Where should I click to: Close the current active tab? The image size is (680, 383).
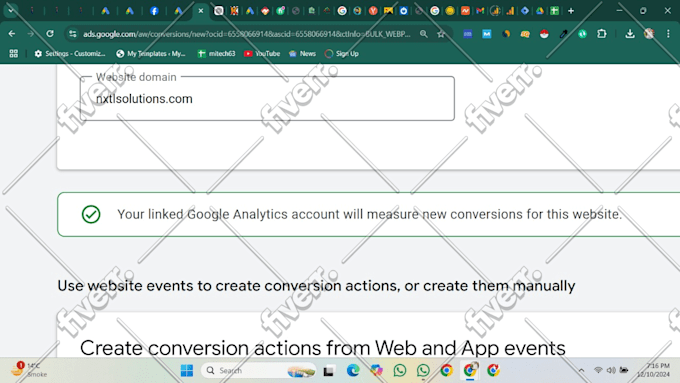[200, 11]
